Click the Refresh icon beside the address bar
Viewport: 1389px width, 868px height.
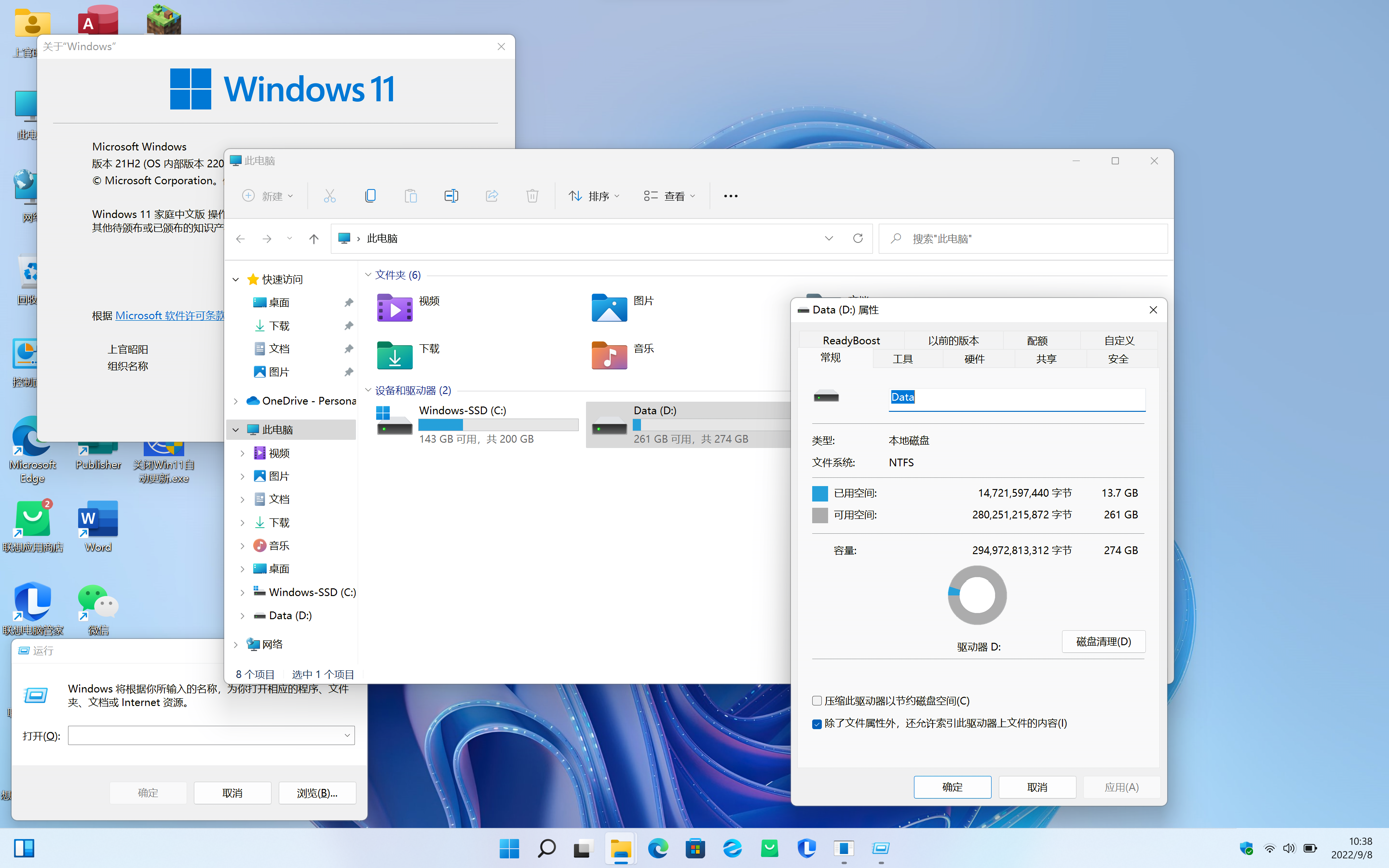coord(858,238)
